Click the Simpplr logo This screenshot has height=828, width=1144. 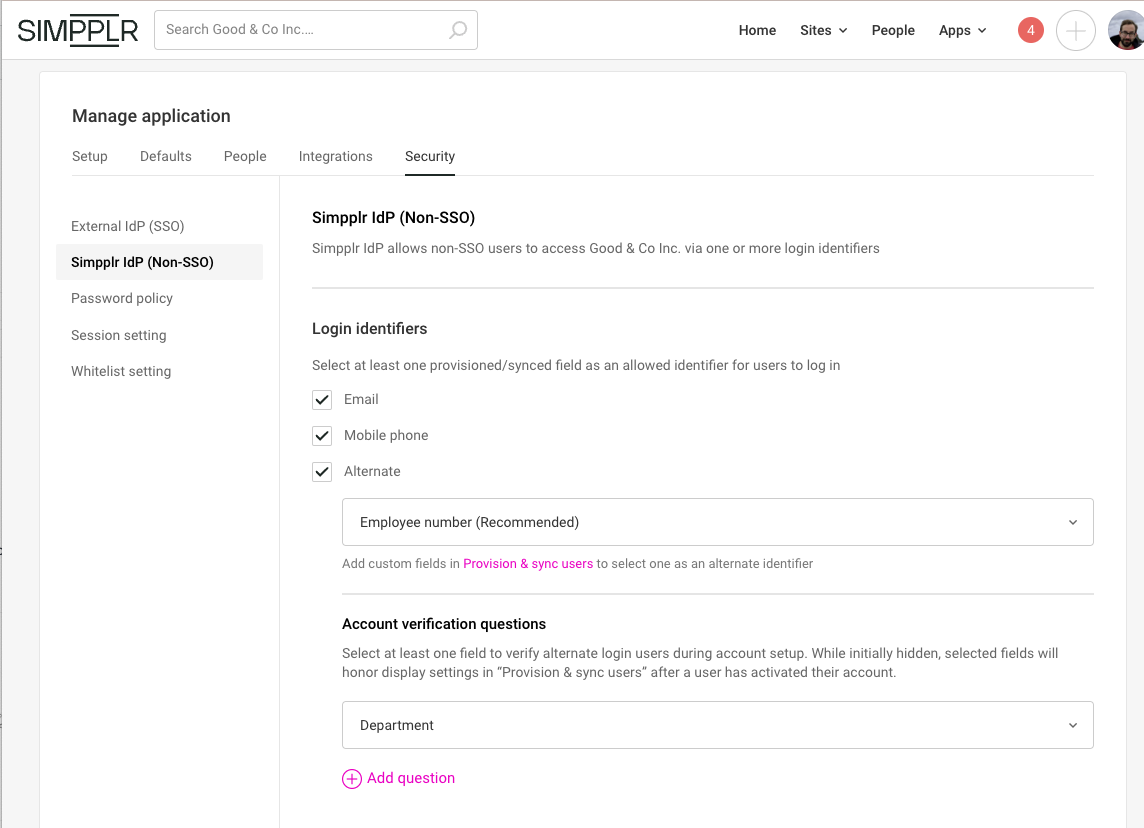[x=78, y=31]
